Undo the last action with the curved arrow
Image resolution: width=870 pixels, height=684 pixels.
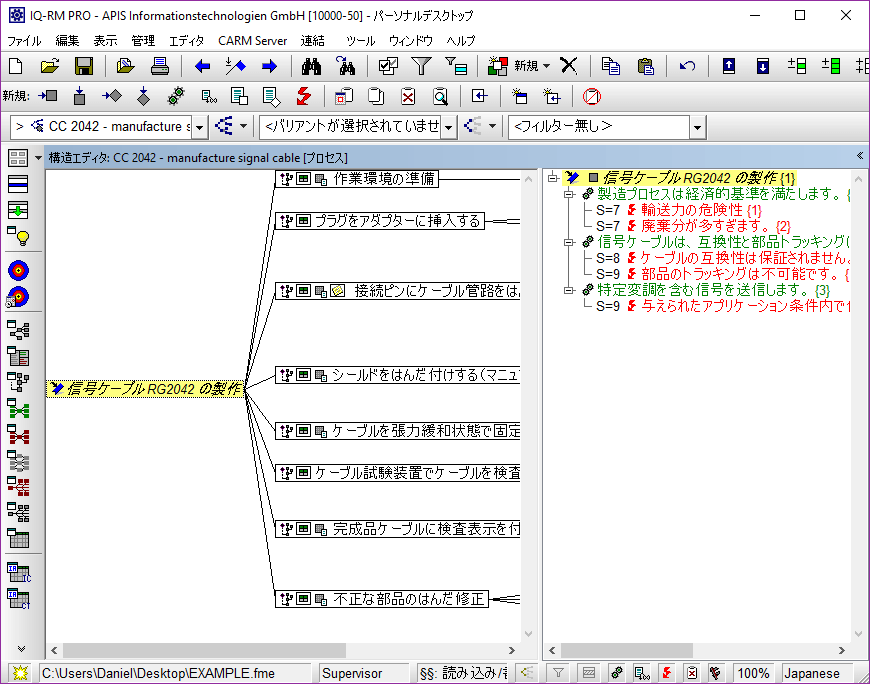687,66
